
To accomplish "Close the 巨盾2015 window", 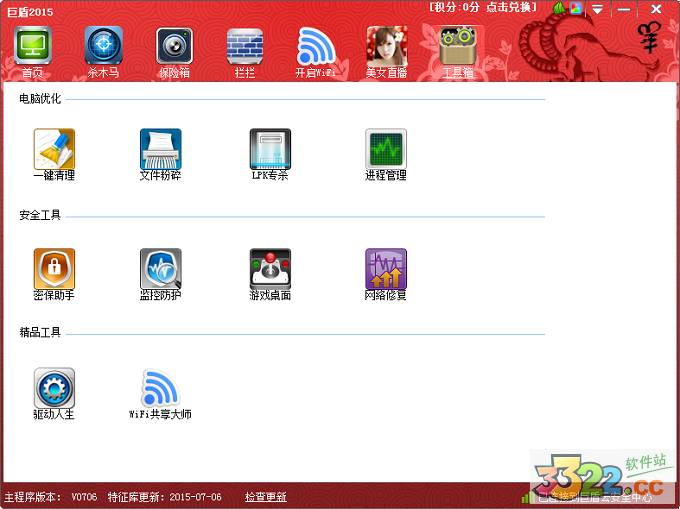I will pyautogui.click(x=656, y=9).
